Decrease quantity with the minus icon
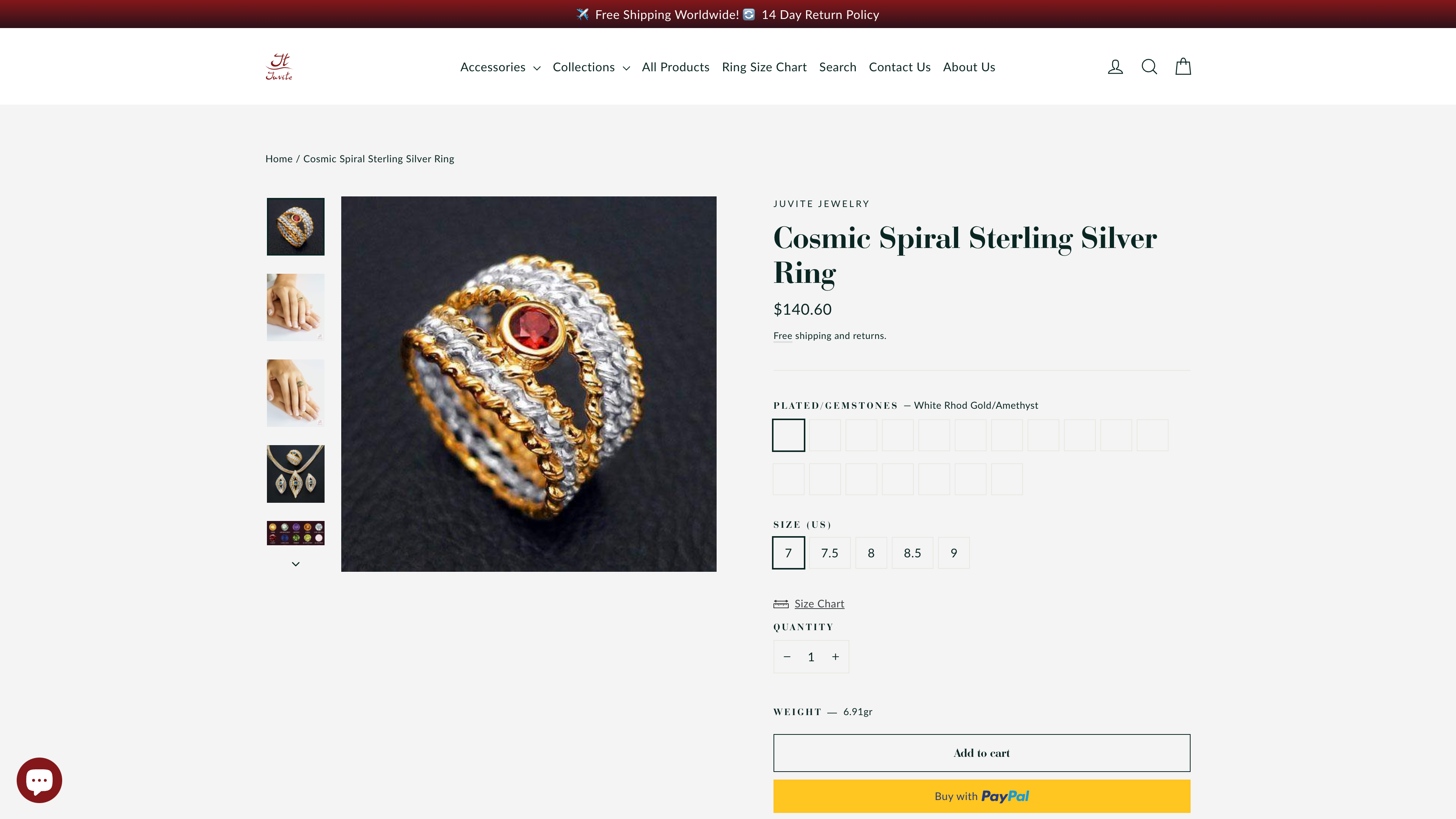The height and width of the screenshot is (819, 1456). (x=787, y=656)
